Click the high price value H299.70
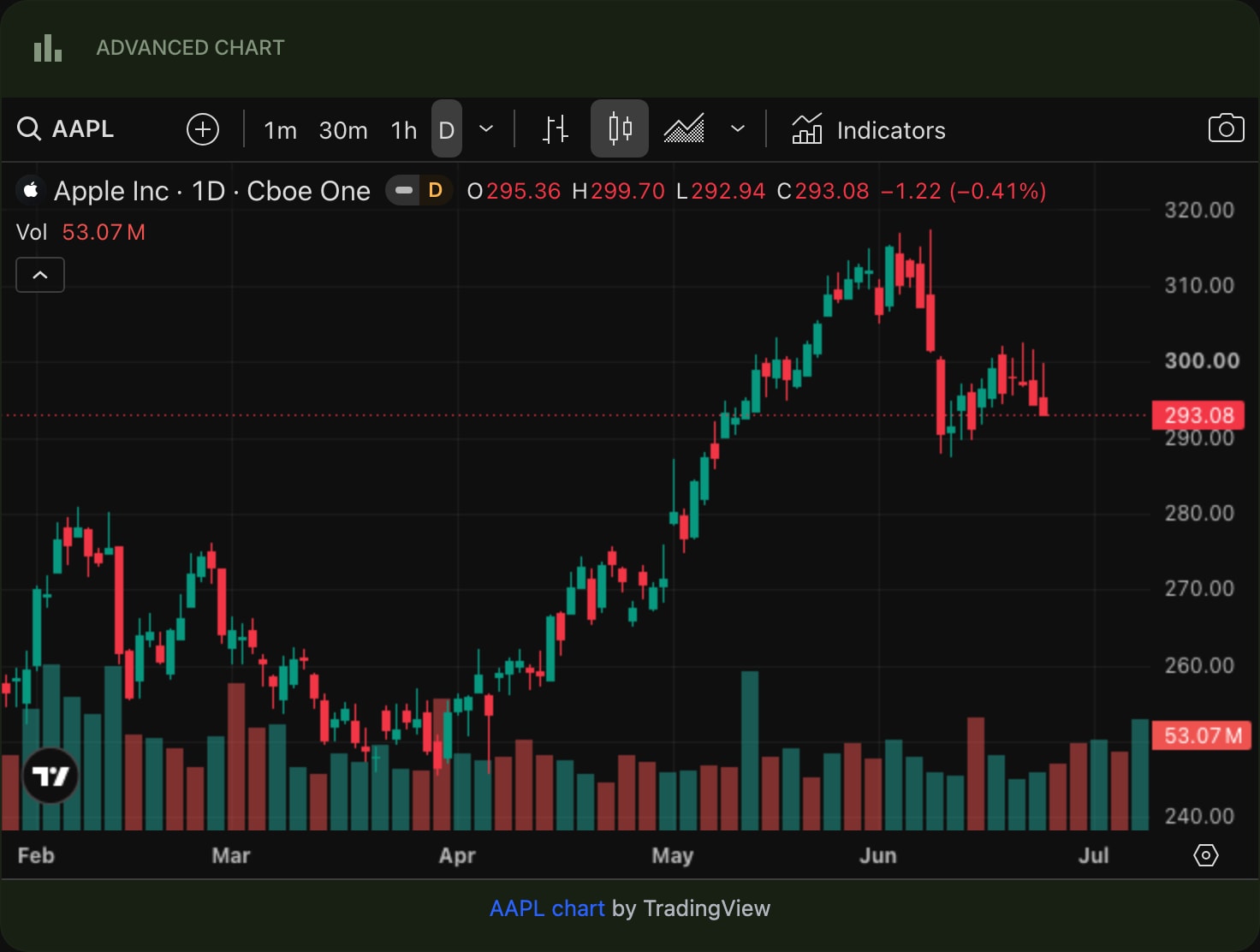This screenshot has width=1260, height=952. click(x=618, y=191)
